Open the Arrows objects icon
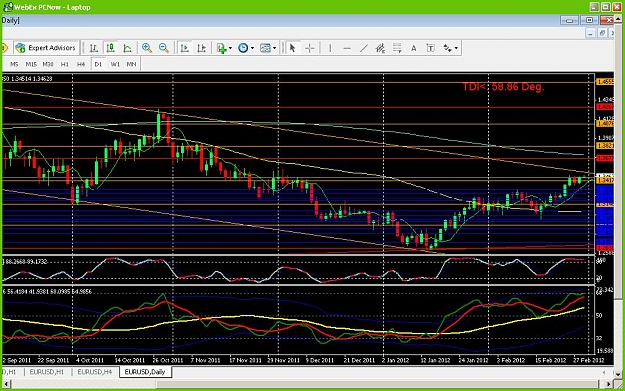This screenshot has height=391, width=625. click(x=448, y=48)
